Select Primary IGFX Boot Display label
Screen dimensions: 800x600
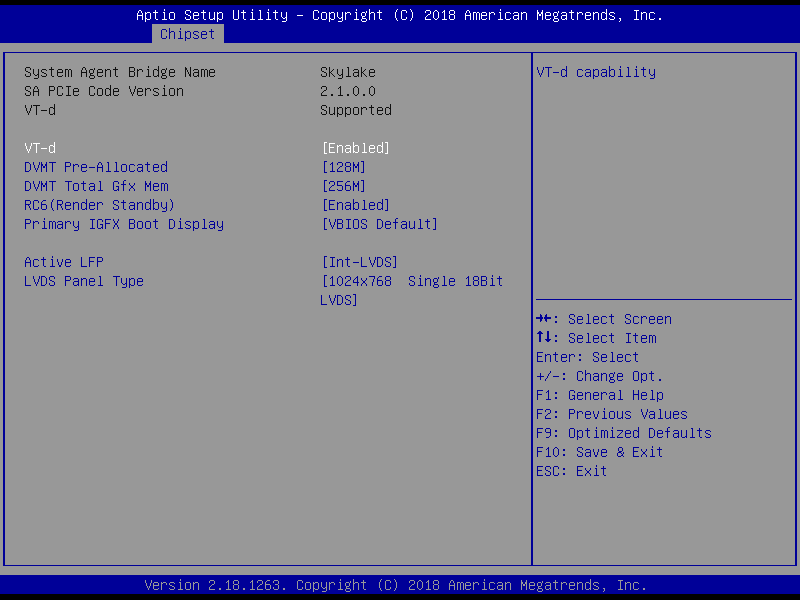[124, 224]
